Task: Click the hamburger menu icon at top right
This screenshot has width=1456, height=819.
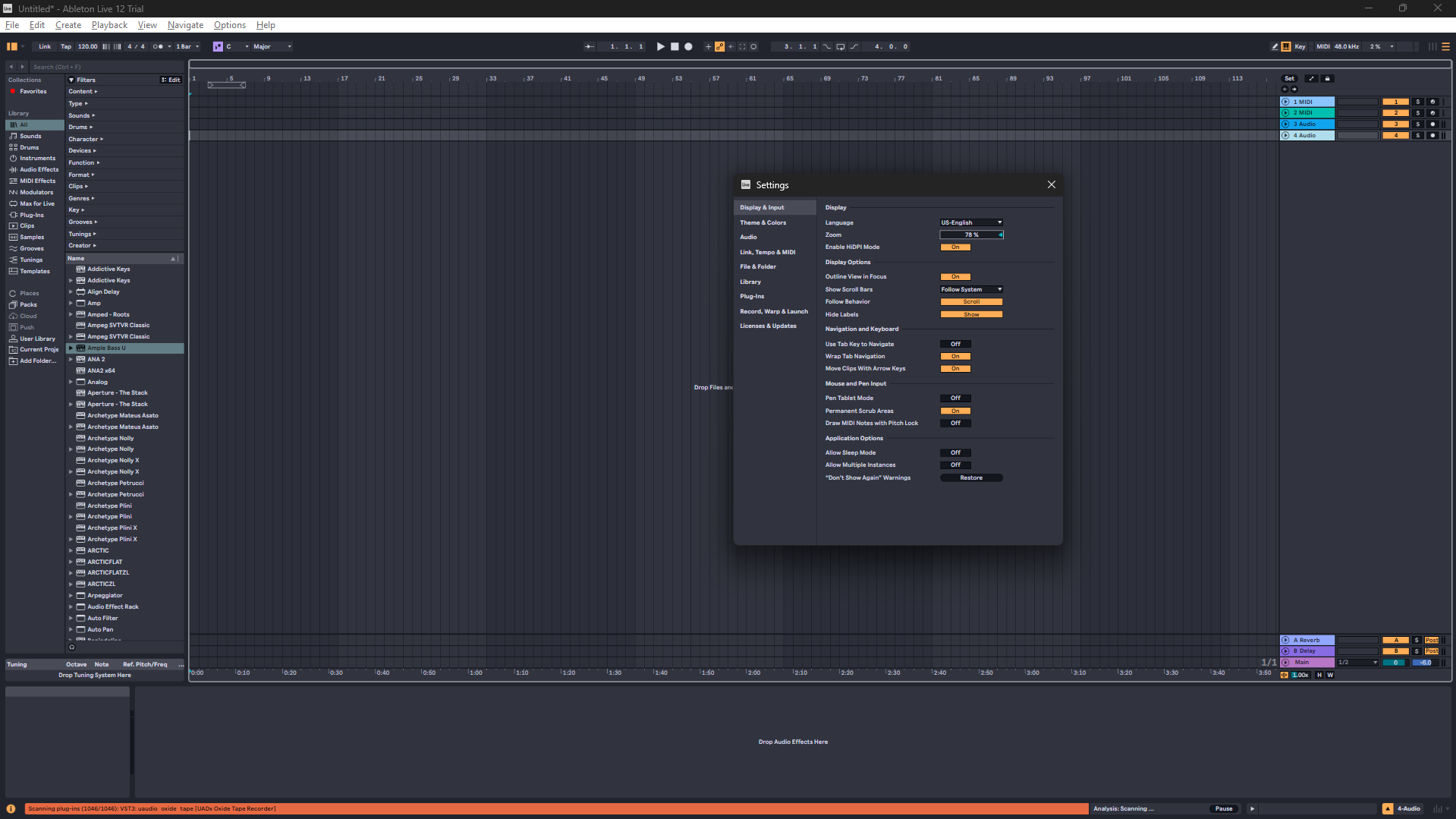Action: tap(1445, 46)
